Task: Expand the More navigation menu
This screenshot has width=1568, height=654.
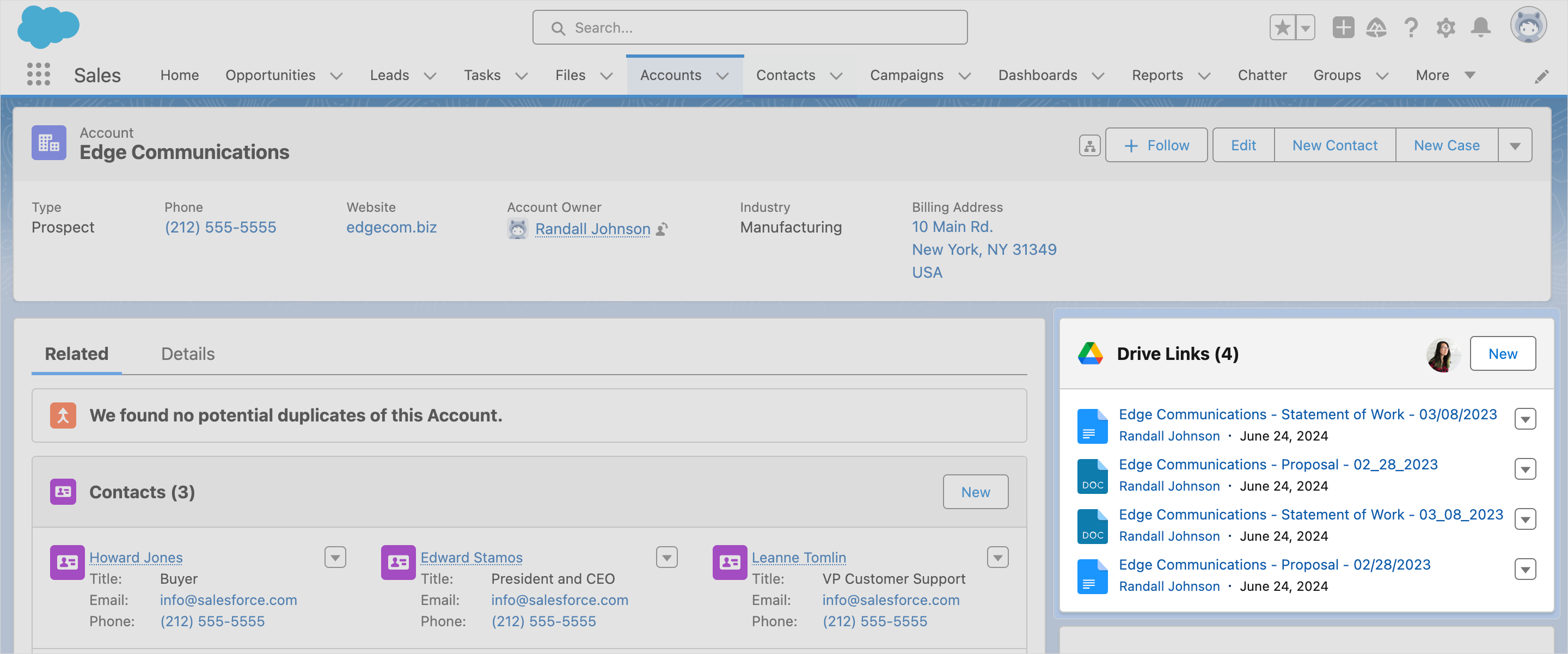Action: tap(1445, 76)
